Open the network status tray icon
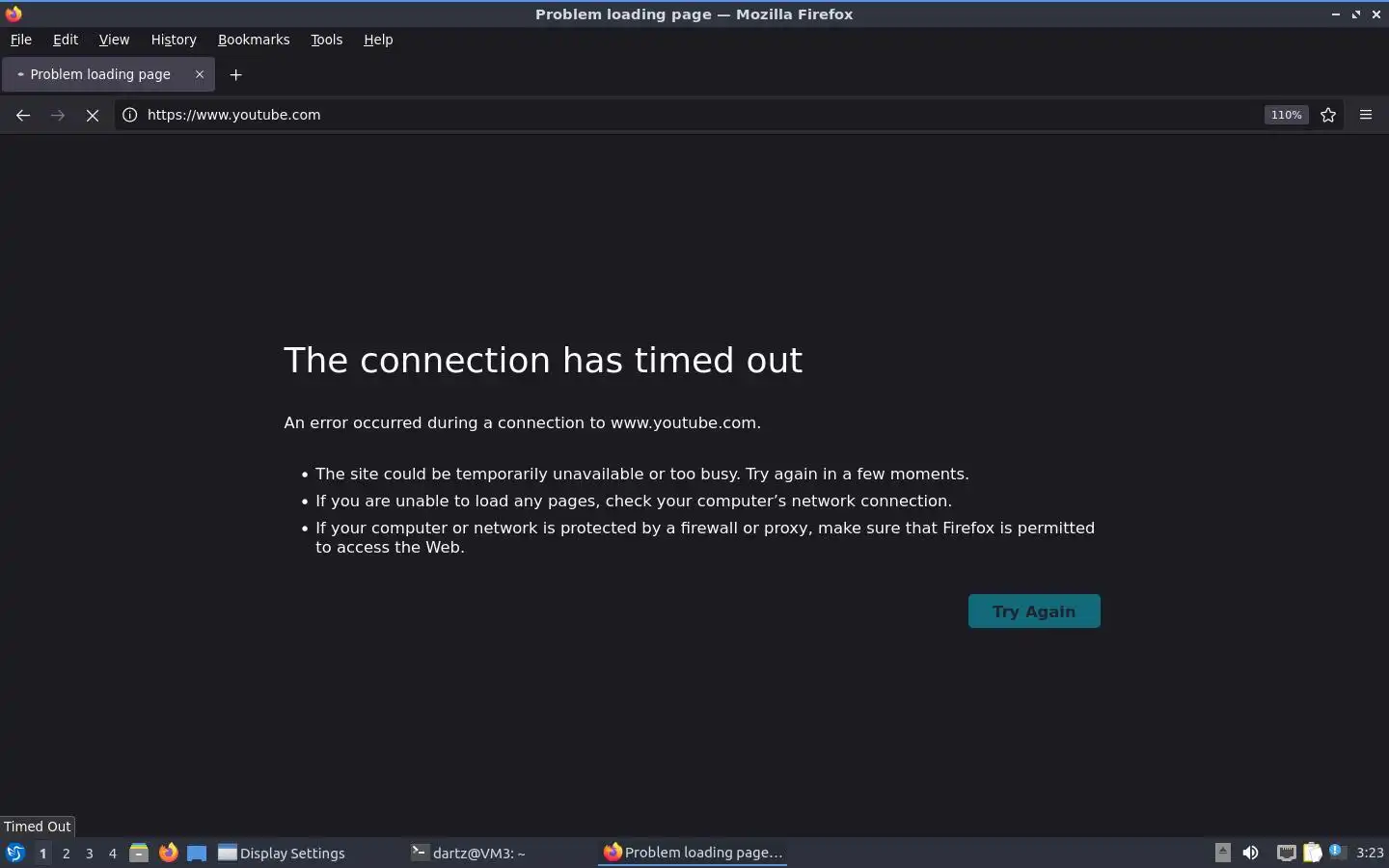Viewport: 1389px width, 868px height. [x=1286, y=853]
